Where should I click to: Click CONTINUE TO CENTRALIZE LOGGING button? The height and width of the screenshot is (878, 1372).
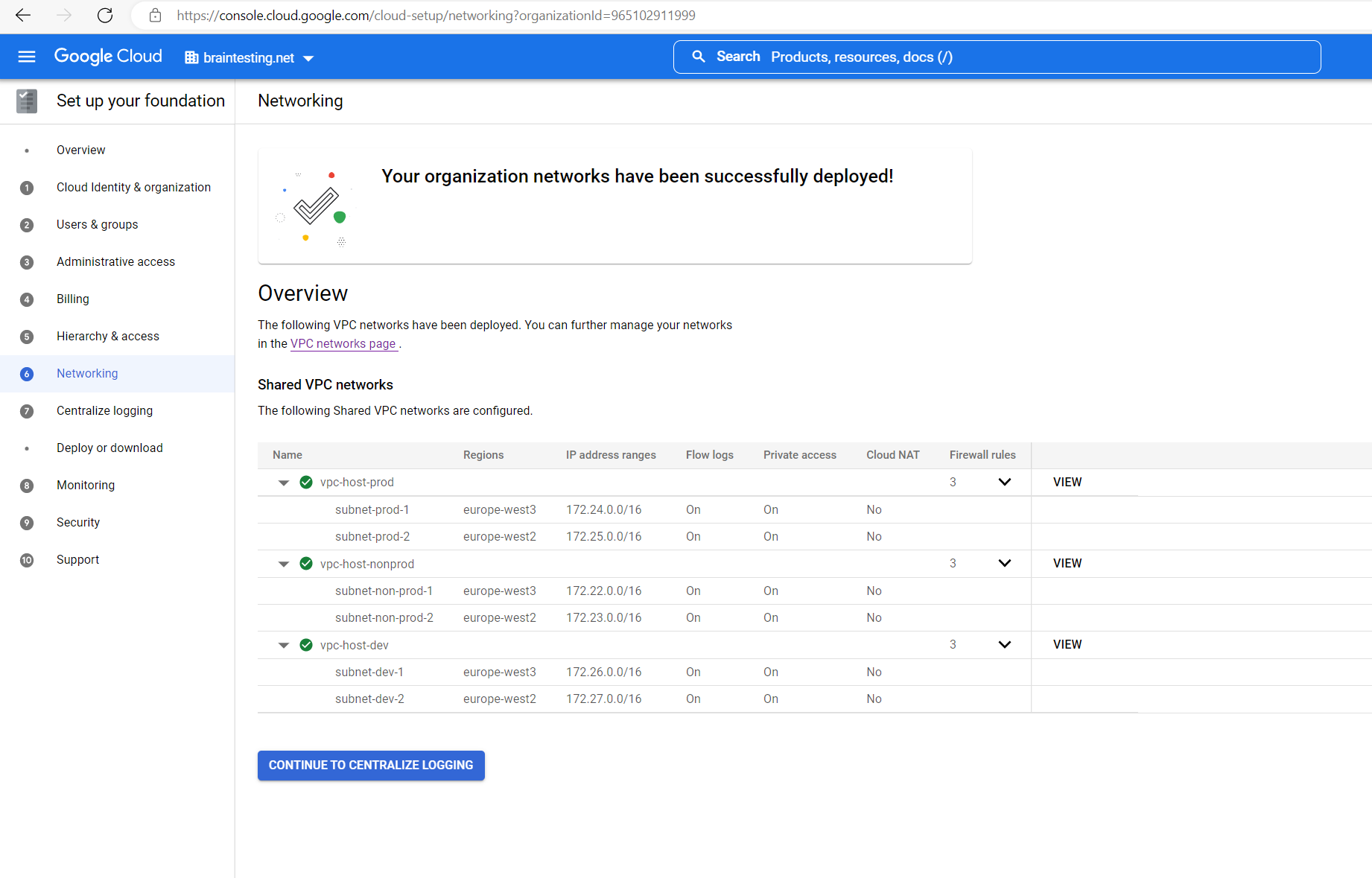(x=370, y=765)
